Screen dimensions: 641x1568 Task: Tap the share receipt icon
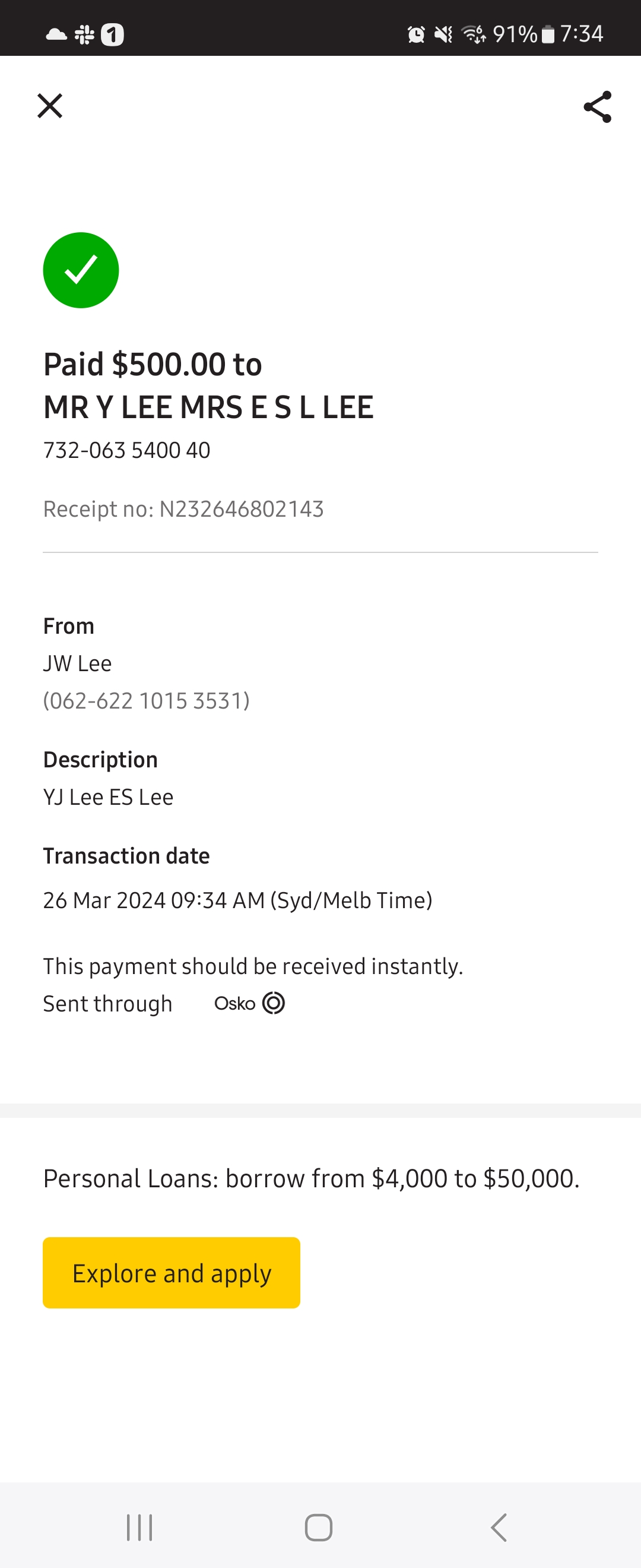point(597,107)
